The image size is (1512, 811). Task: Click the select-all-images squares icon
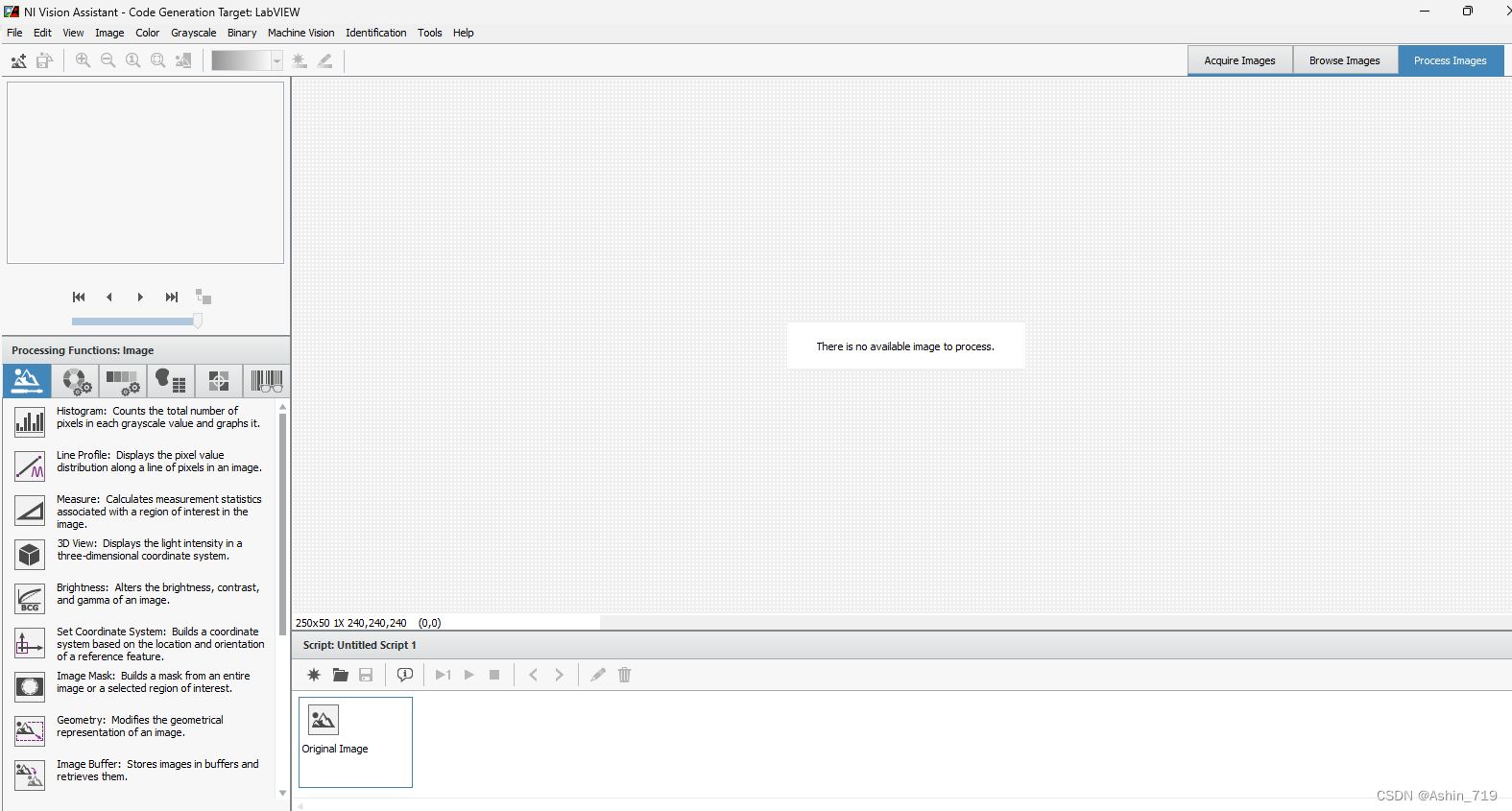pos(204,297)
